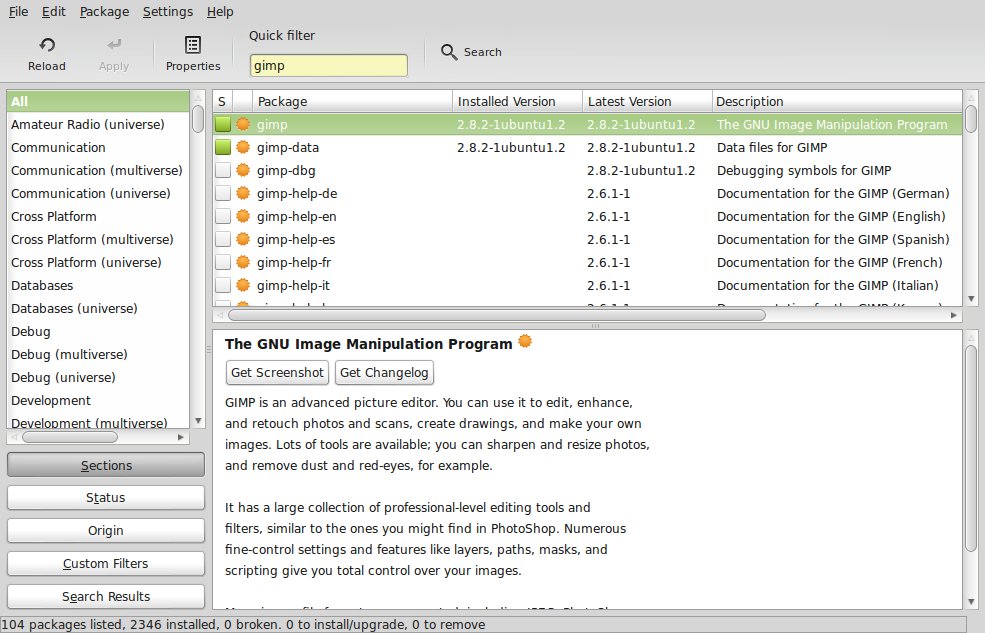Click the Reload toolbar icon
This screenshot has width=985, height=633.
click(x=46, y=45)
